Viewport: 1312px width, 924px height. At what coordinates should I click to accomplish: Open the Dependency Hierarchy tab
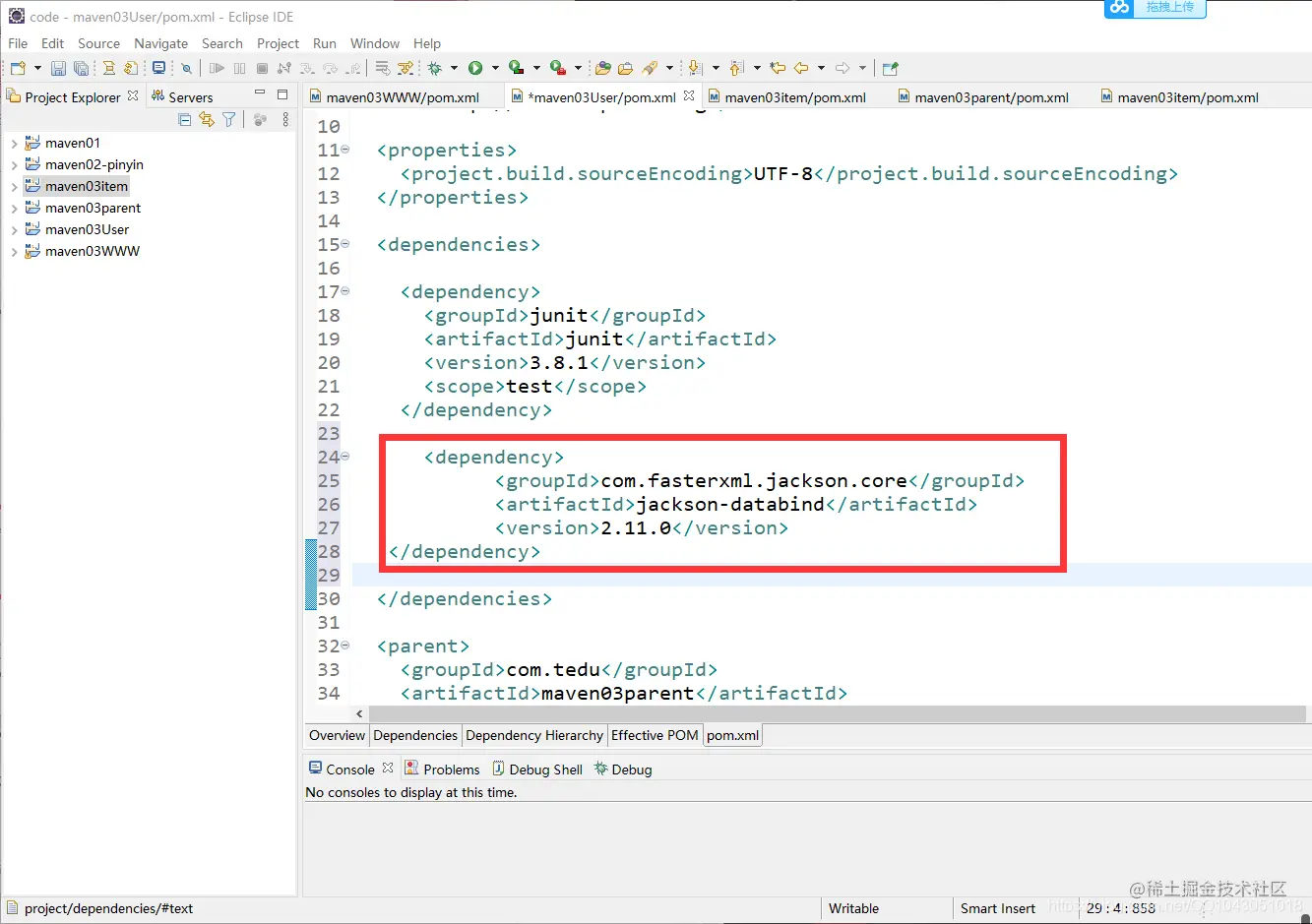click(534, 735)
